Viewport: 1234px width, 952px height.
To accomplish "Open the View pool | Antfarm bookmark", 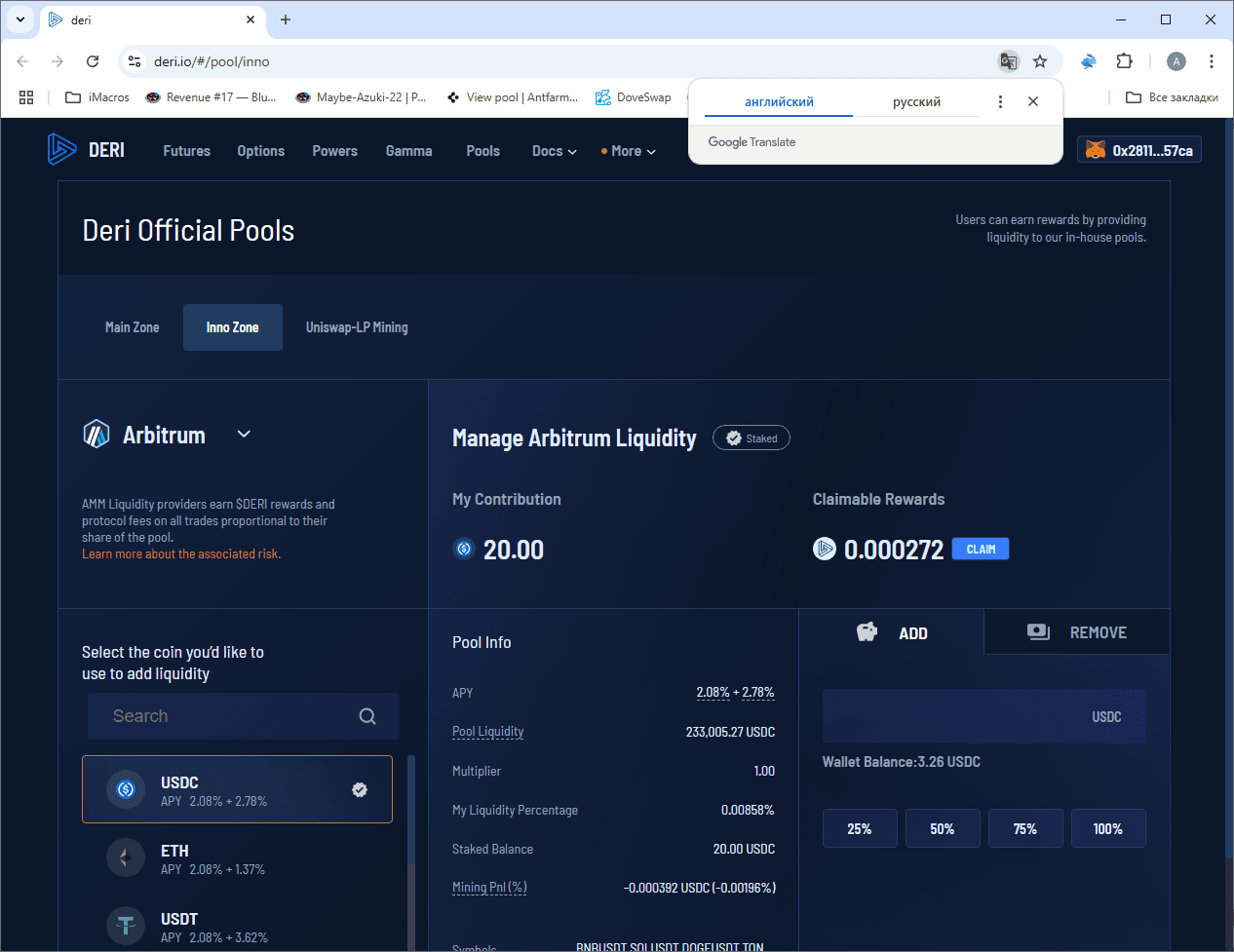I will 513,97.
